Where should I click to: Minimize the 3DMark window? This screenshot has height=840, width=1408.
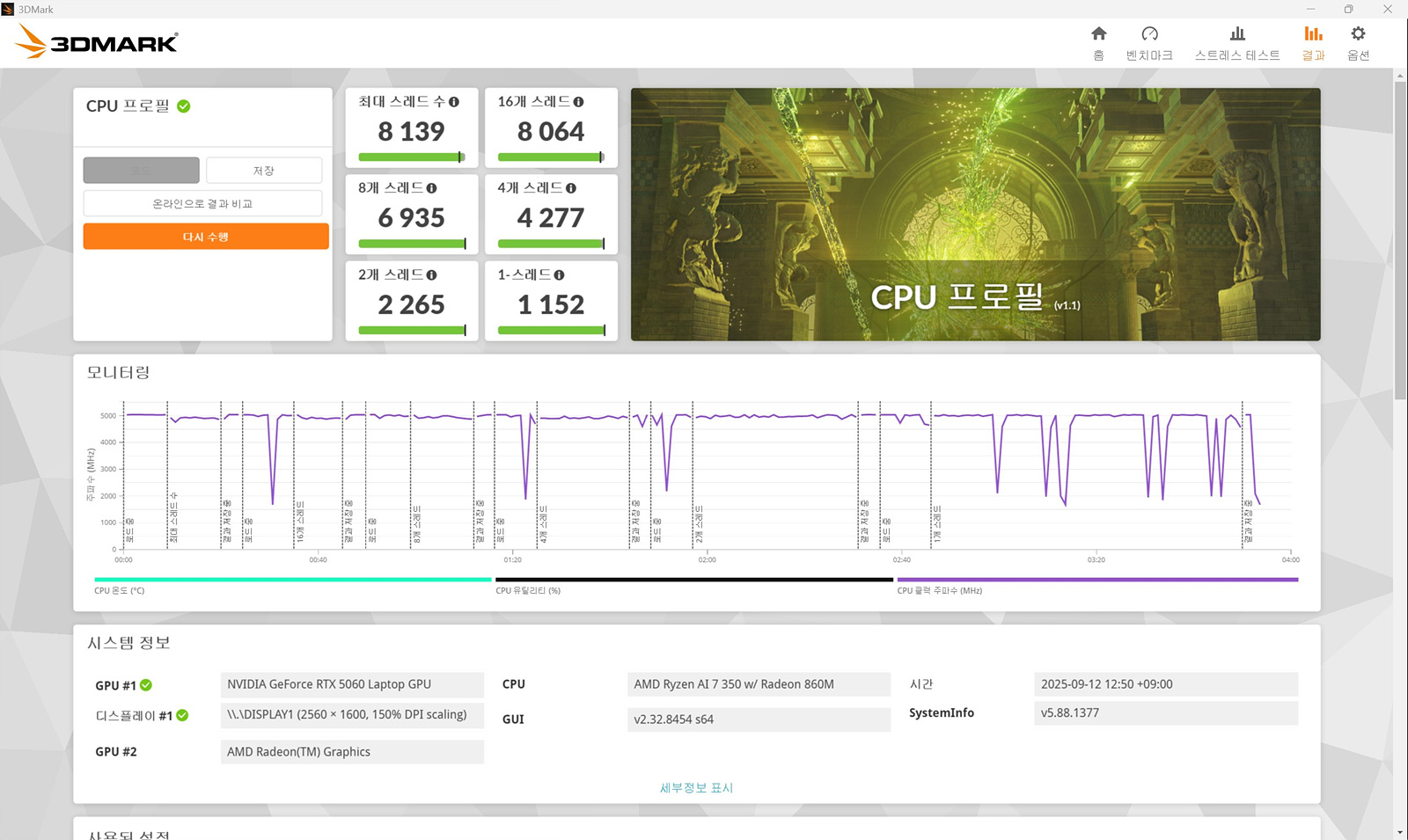pyautogui.click(x=1310, y=9)
